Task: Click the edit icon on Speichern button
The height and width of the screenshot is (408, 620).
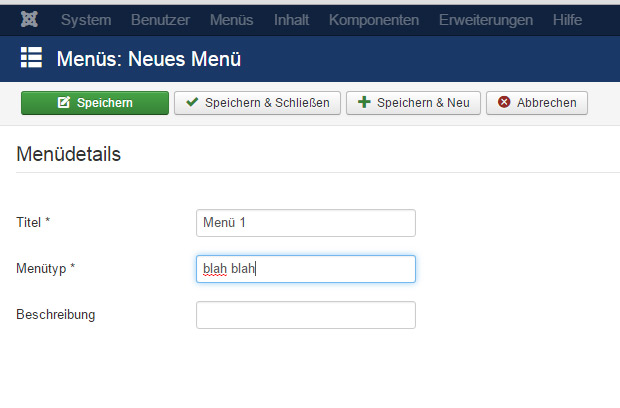Action: pyautogui.click(x=64, y=102)
